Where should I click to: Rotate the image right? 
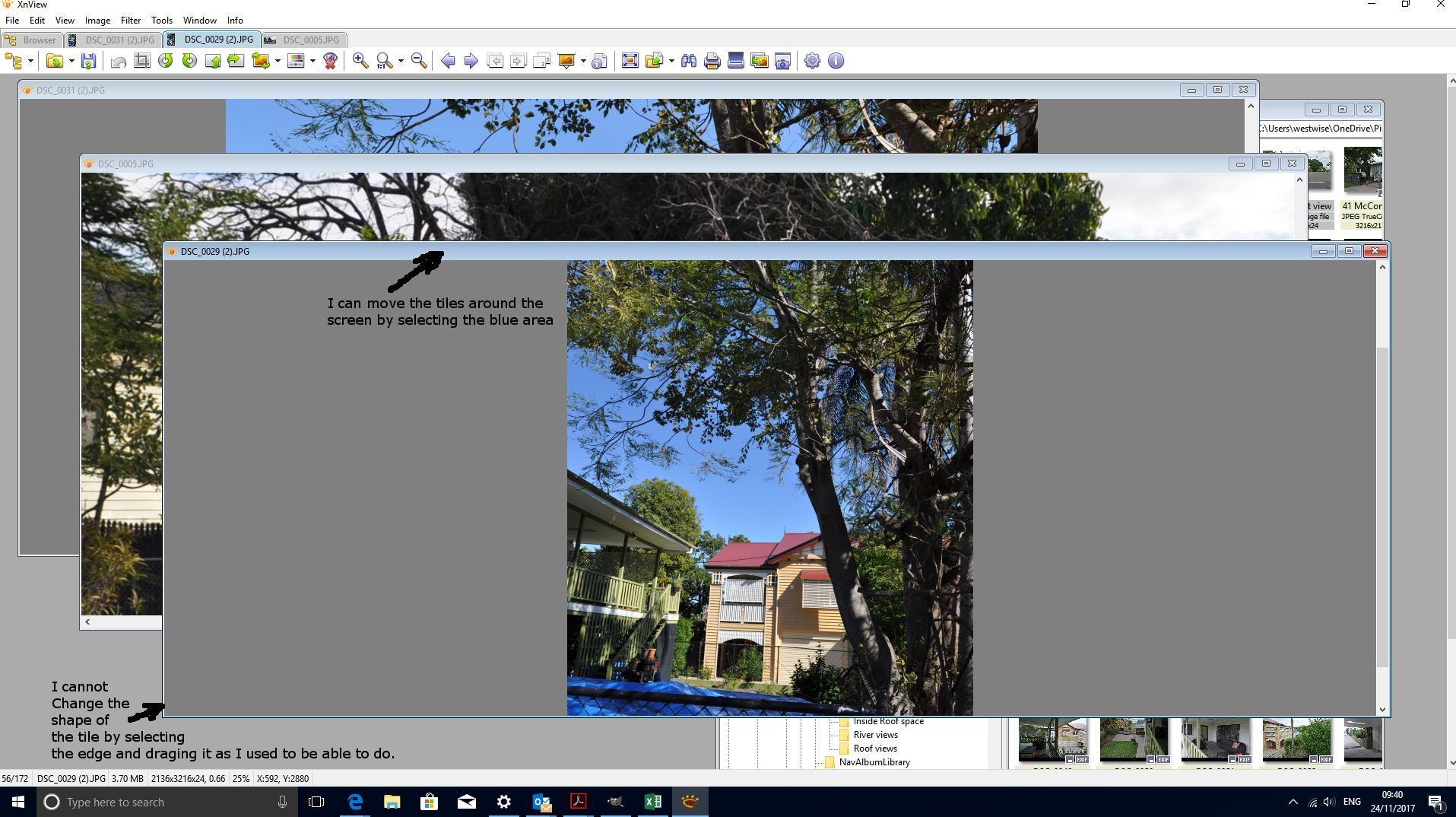pyautogui.click(x=189, y=61)
